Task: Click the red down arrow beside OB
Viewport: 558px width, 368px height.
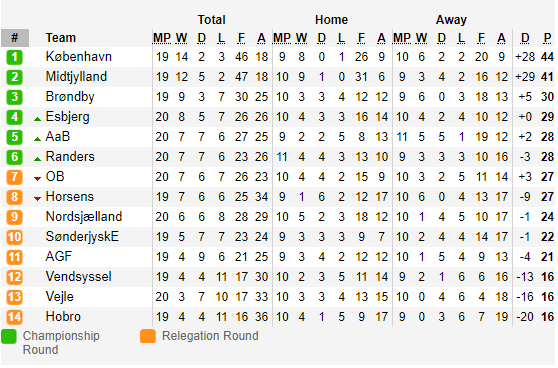Action: point(37,179)
